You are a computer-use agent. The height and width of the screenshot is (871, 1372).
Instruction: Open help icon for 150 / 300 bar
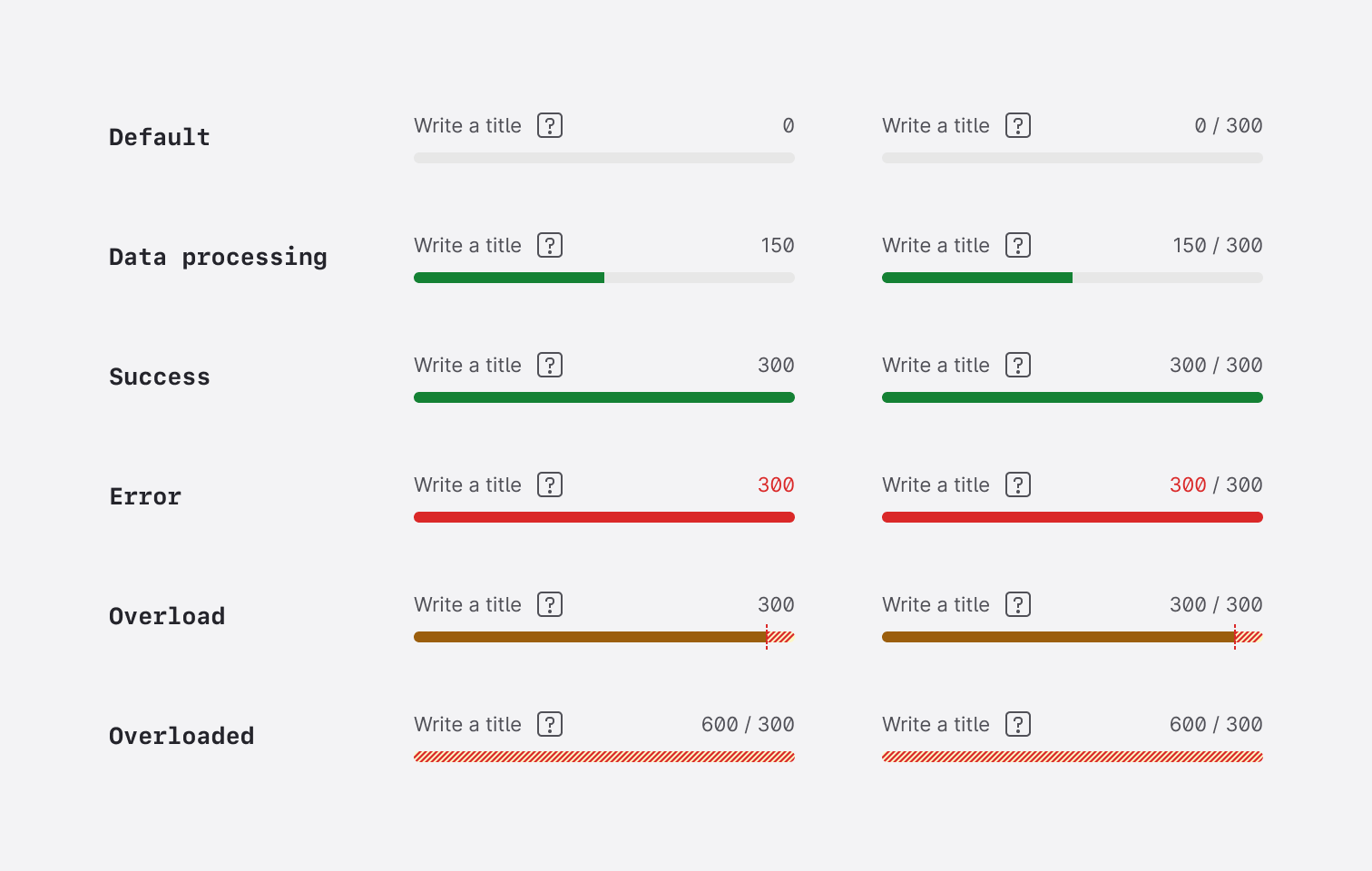1018,245
